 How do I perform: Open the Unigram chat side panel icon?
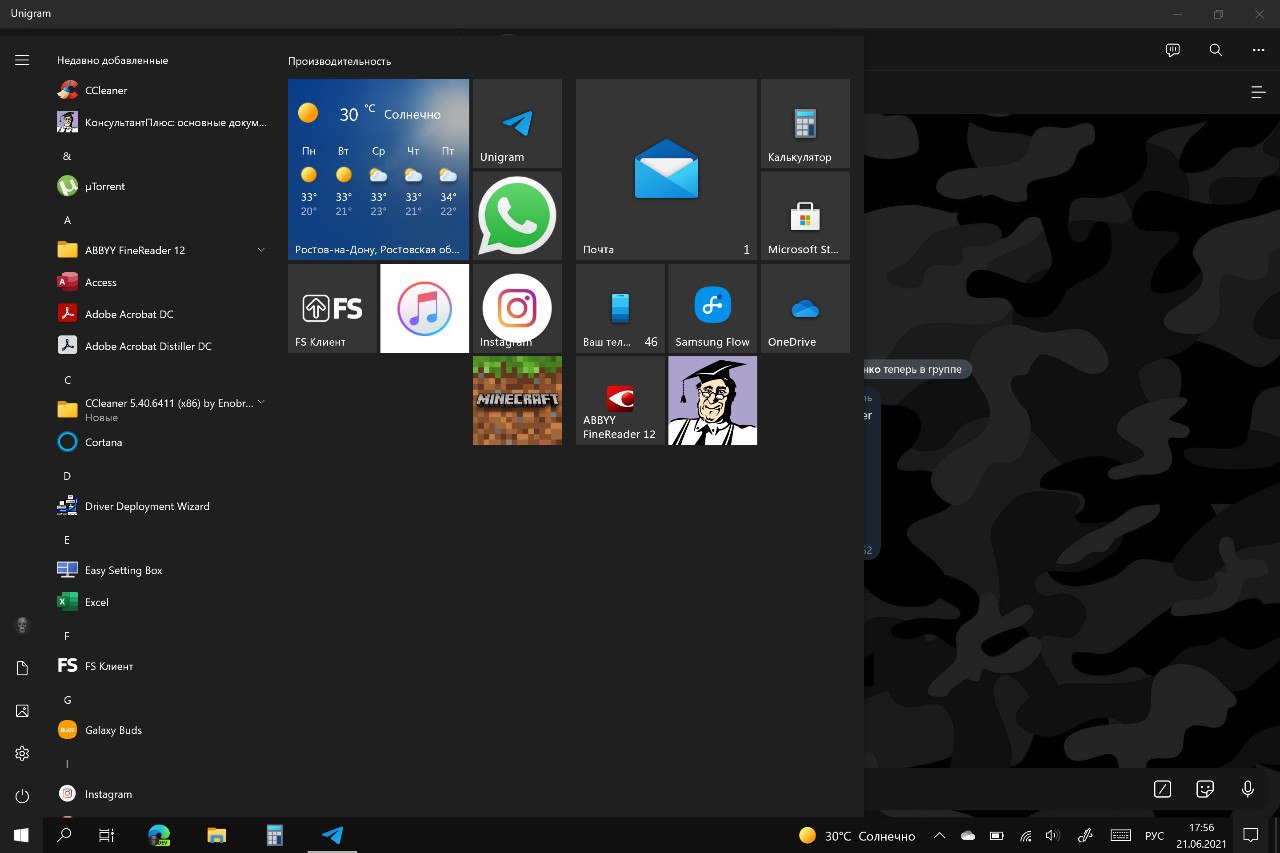coord(1258,92)
